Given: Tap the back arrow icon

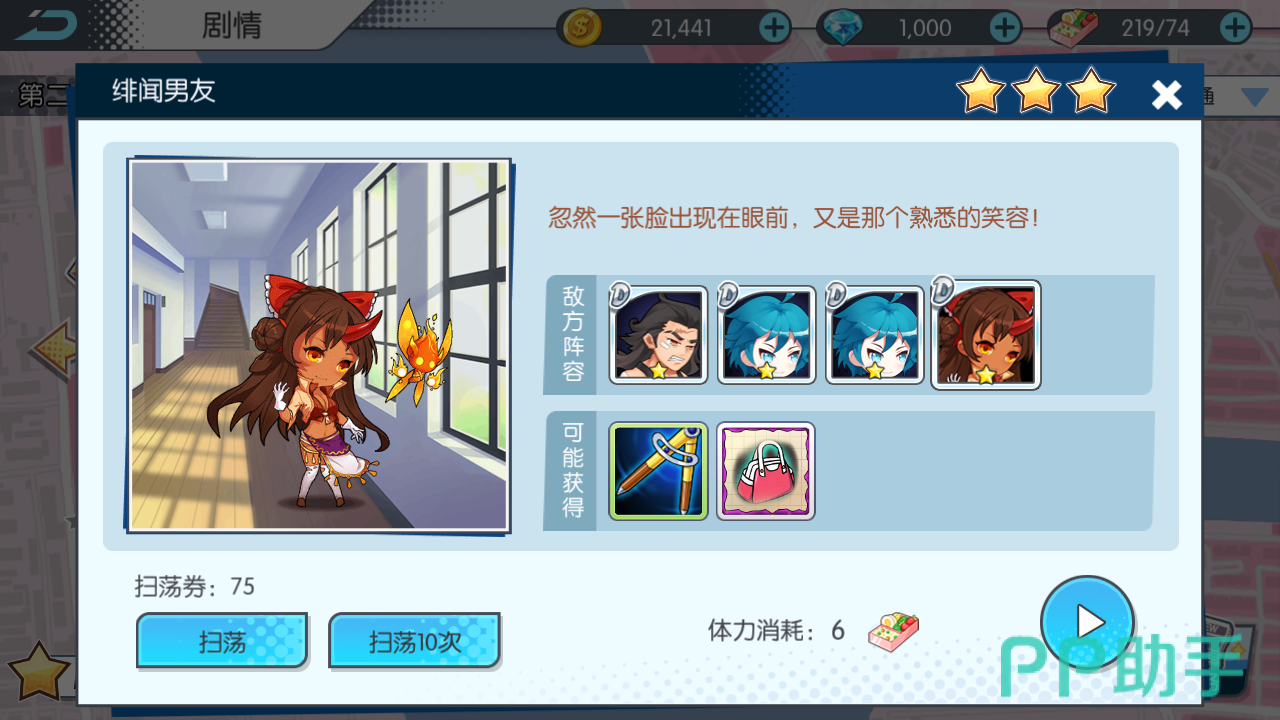Looking at the screenshot, I should tap(45, 24).
